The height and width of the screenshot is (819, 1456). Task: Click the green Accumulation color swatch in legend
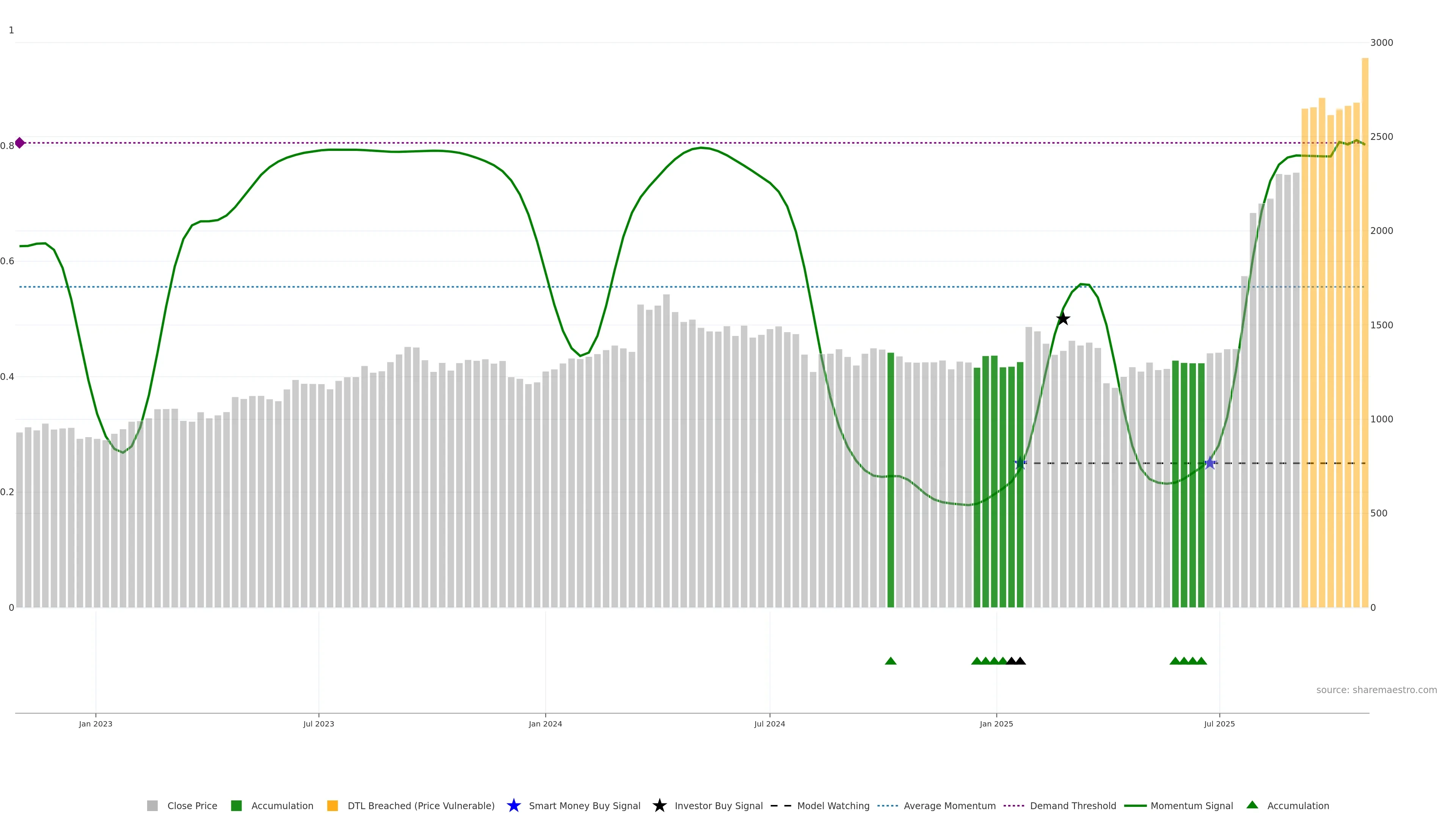click(x=236, y=806)
